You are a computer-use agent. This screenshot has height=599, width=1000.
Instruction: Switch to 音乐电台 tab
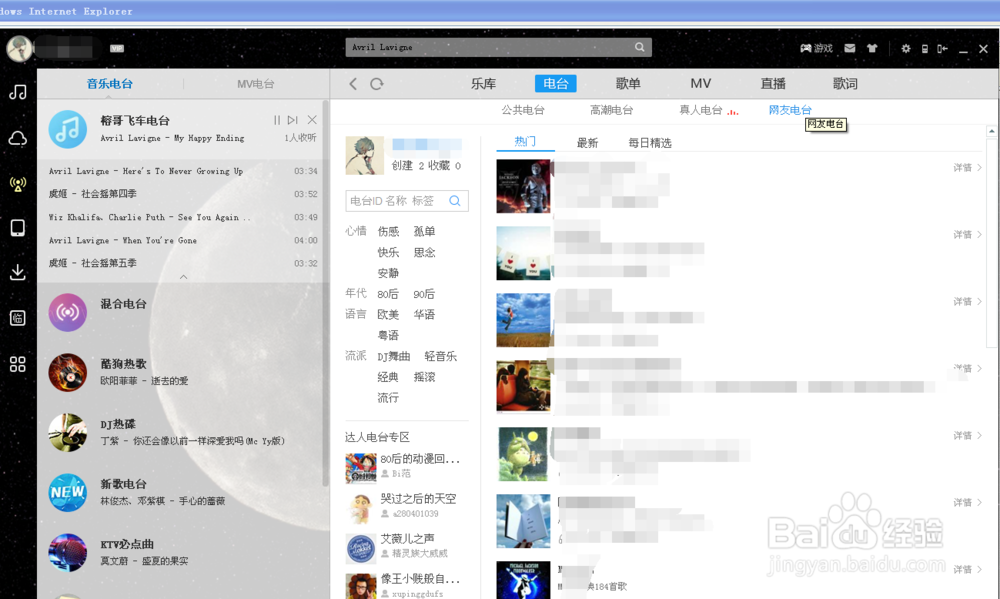[110, 84]
